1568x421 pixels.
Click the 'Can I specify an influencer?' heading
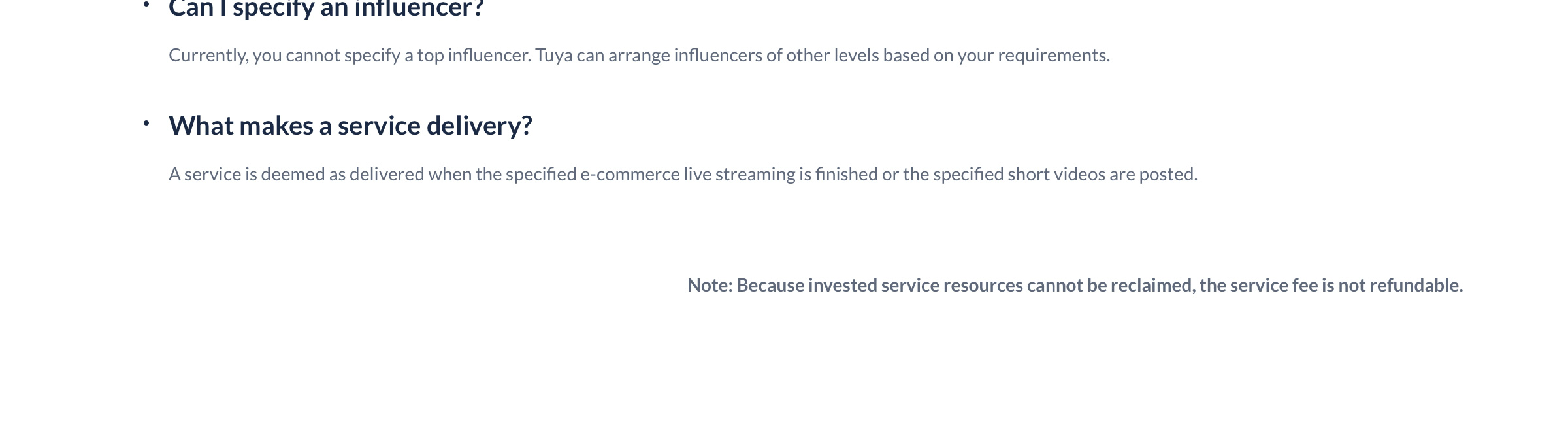[x=326, y=8]
